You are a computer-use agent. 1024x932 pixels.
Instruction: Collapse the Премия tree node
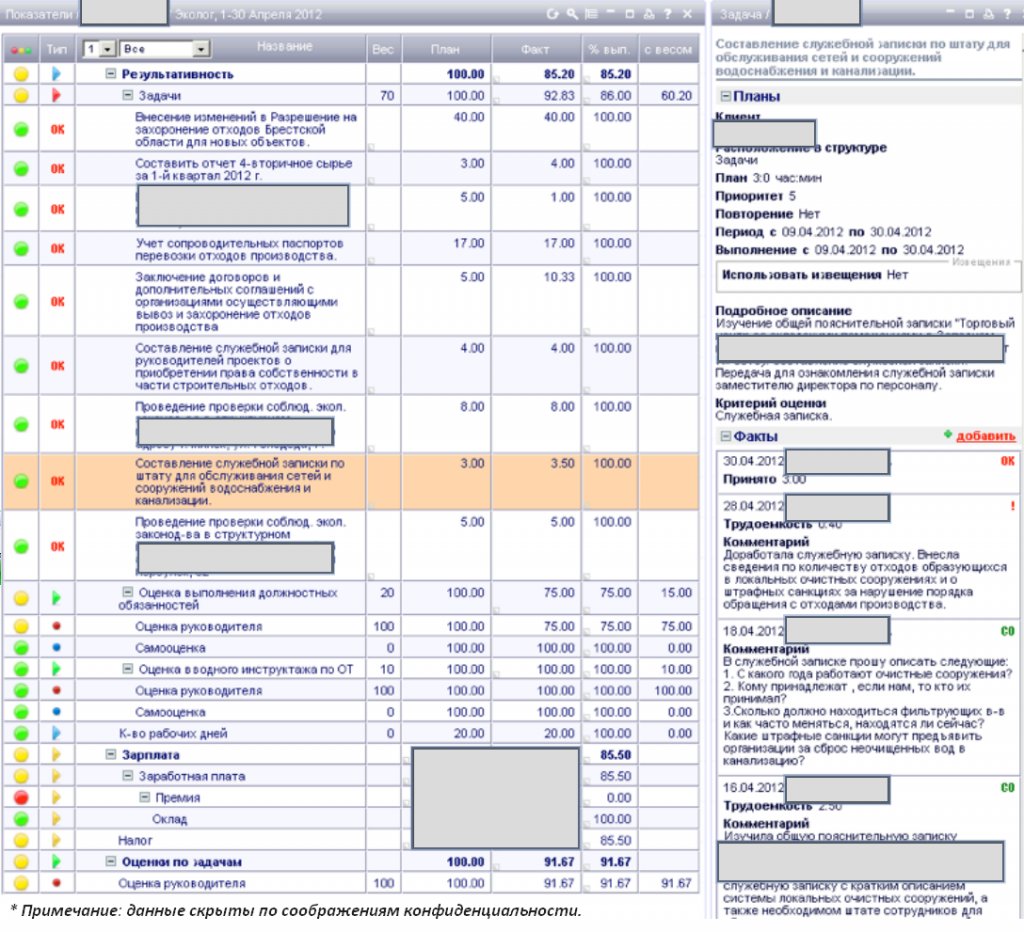145,797
